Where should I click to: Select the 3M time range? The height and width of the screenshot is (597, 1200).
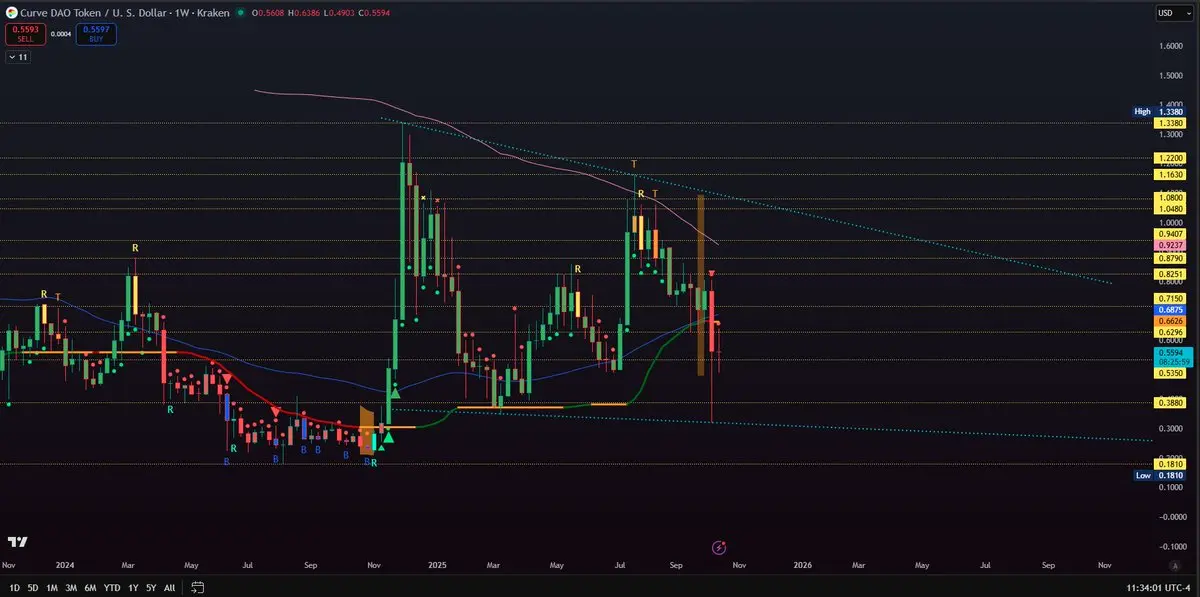[71, 587]
